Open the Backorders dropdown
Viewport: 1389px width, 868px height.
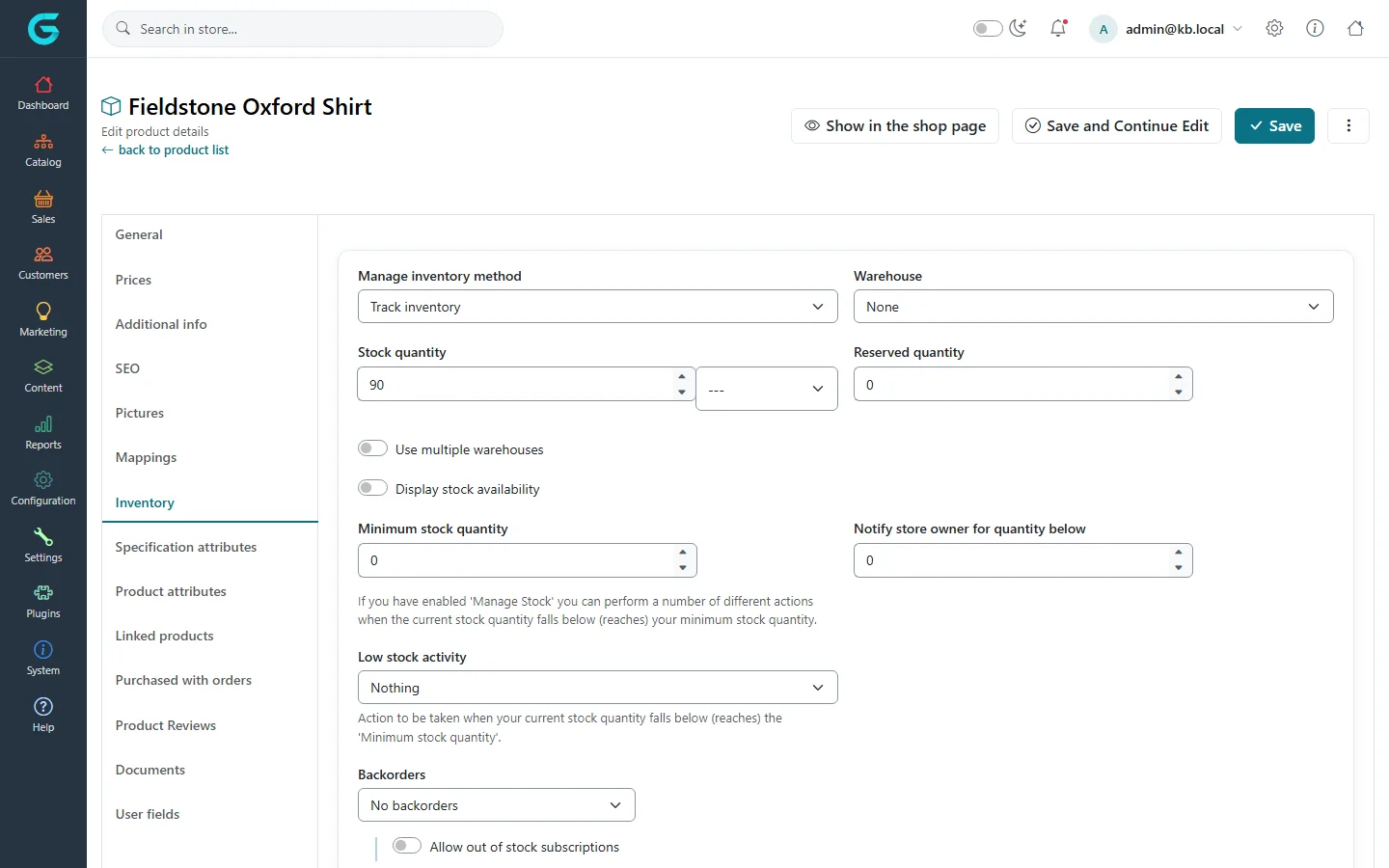click(x=497, y=805)
